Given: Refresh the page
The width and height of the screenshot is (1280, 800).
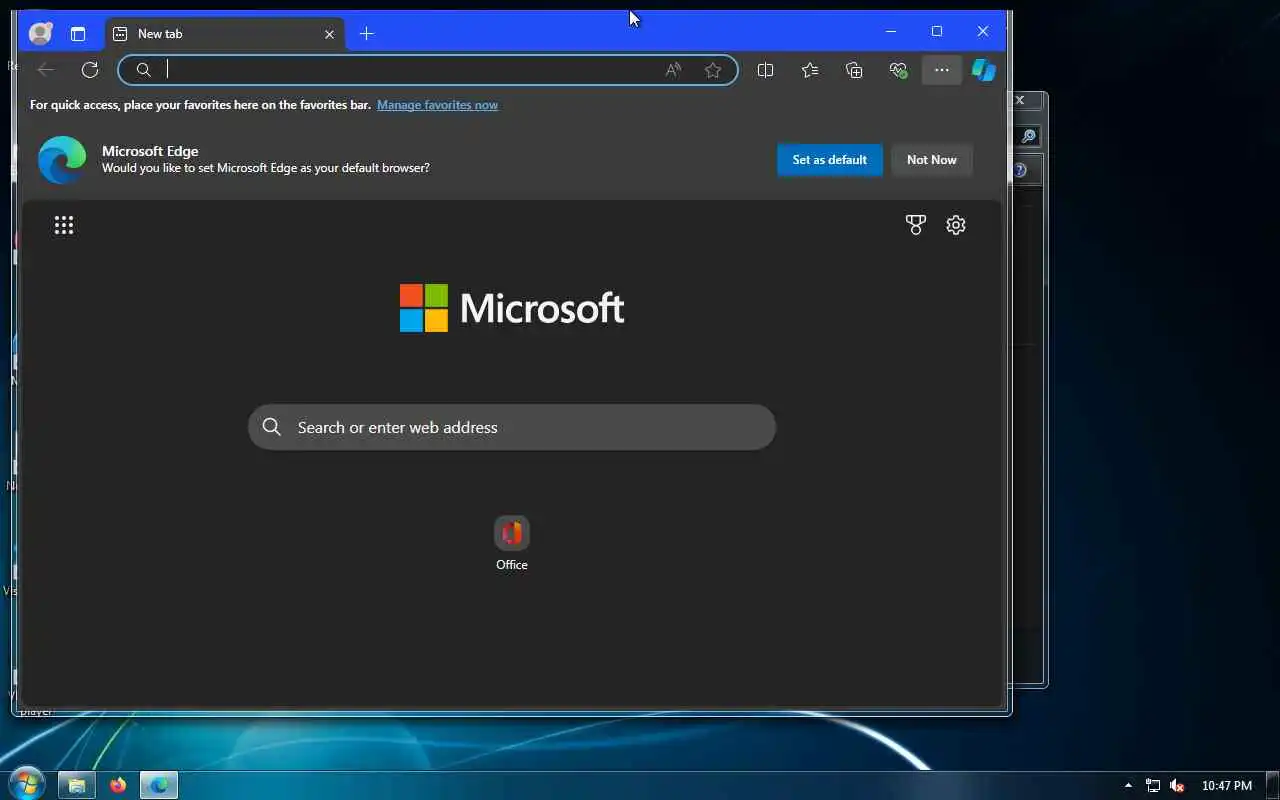Looking at the screenshot, I should pos(90,69).
